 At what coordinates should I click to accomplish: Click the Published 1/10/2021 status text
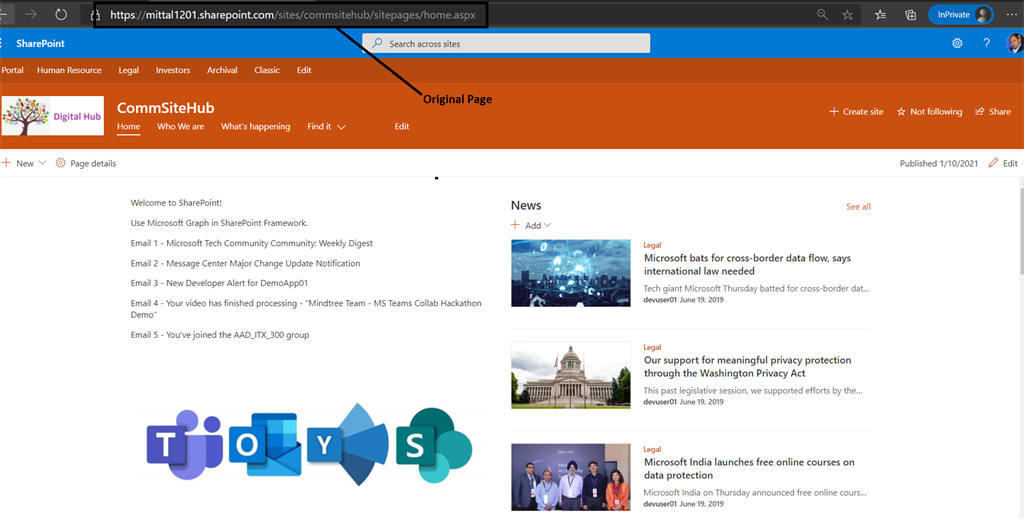coord(938,163)
